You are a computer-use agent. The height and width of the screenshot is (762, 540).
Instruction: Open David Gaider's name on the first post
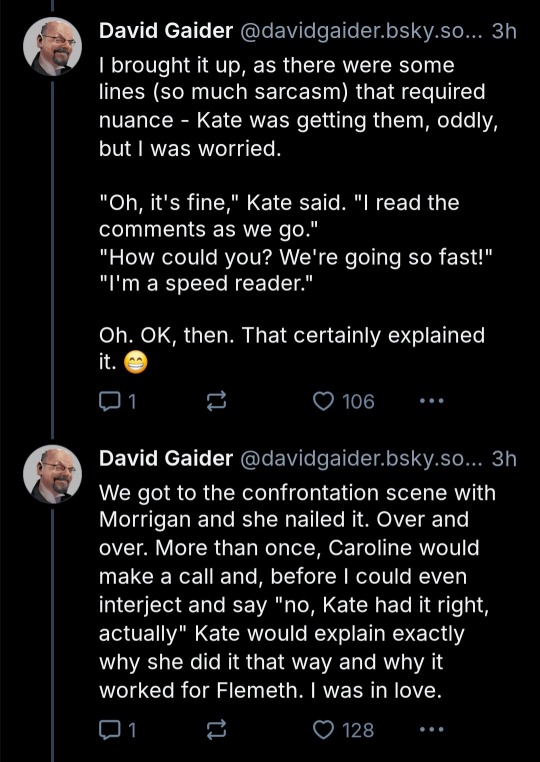click(166, 31)
